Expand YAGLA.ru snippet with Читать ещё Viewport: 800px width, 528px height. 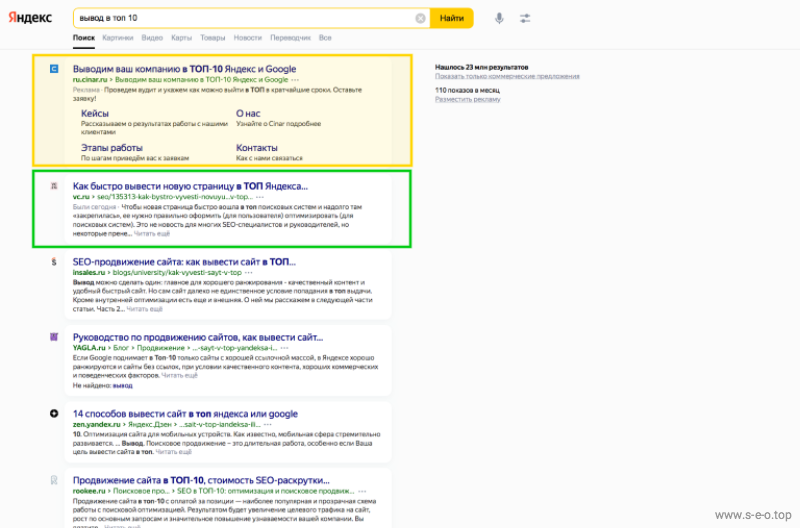pos(179,375)
